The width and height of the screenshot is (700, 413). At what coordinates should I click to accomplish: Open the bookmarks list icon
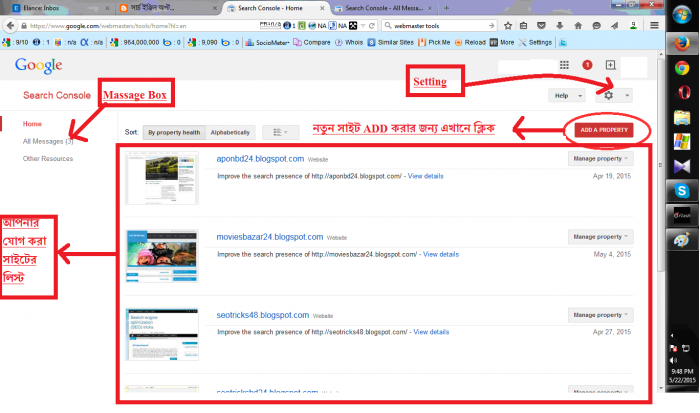point(524,25)
